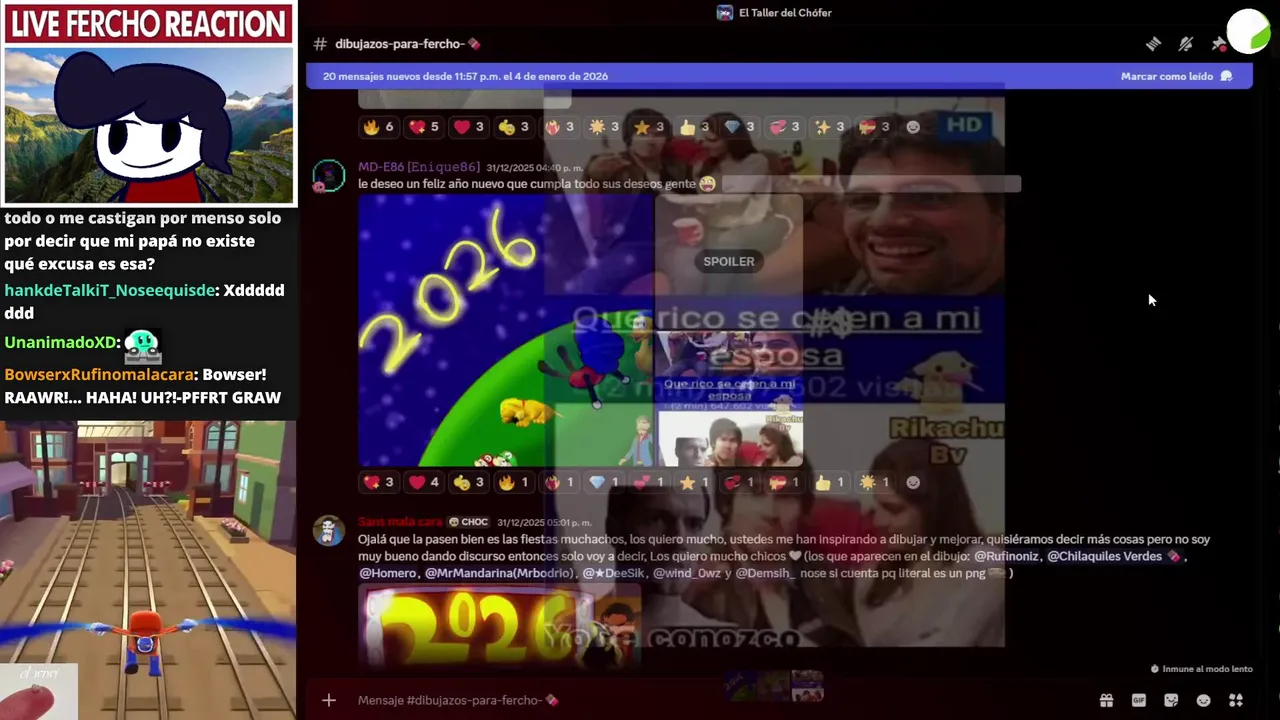Click the Subway Surfers gameplay video
Image resolution: width=1280 pixels, height=720 pixels.
pyautogui.click(x=148, y=570)
